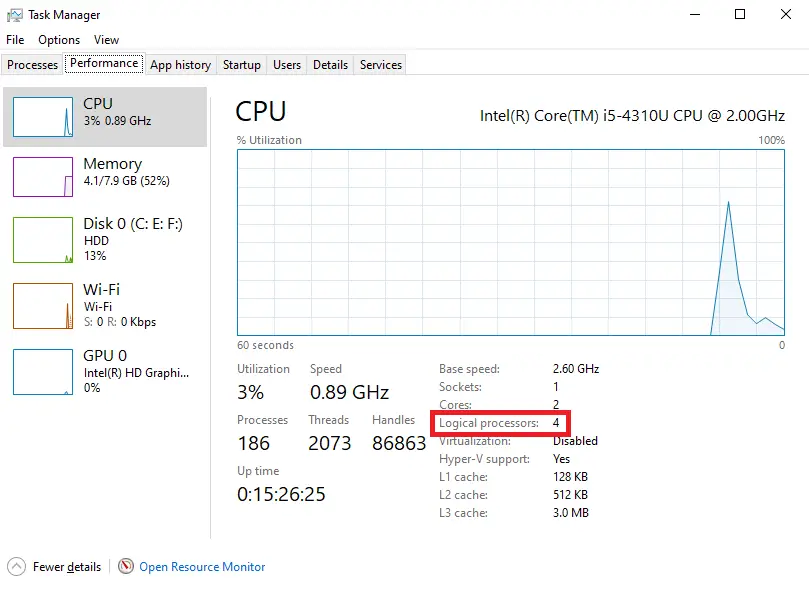Open the View menu
The image size is (809, 591).
[106, 39]
